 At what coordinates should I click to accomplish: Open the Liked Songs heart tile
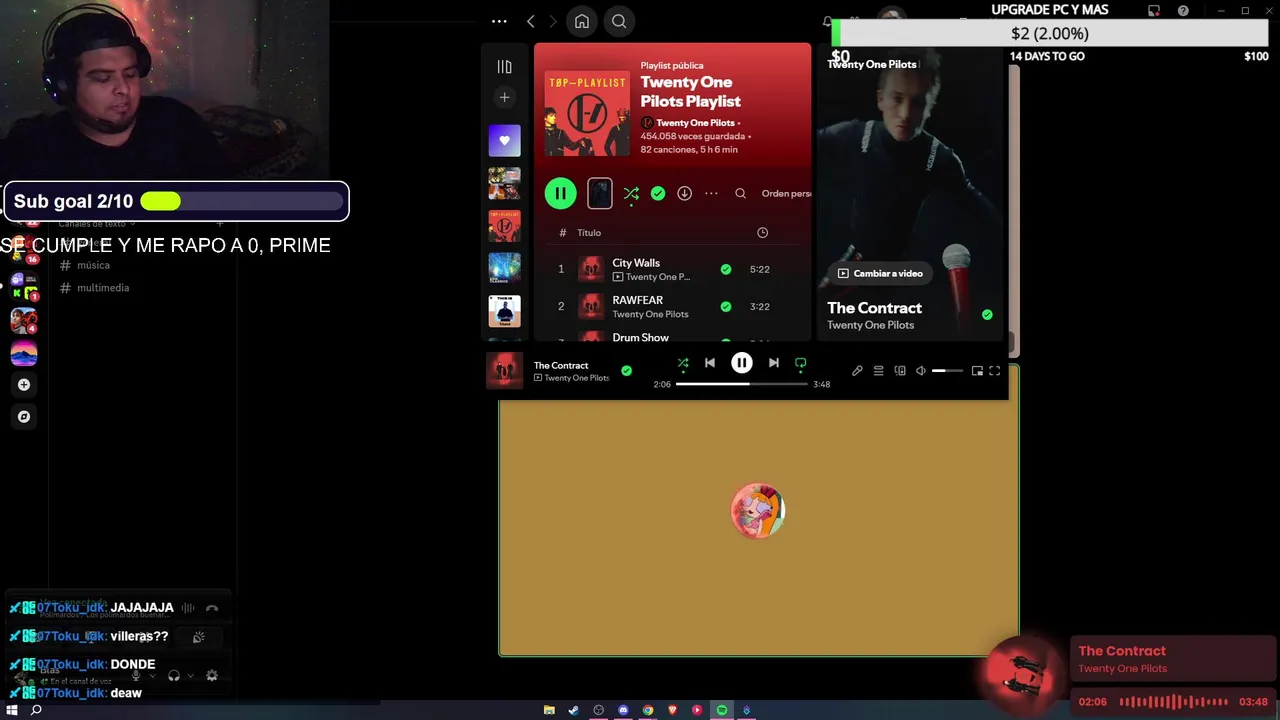click(x=504, y=141)
